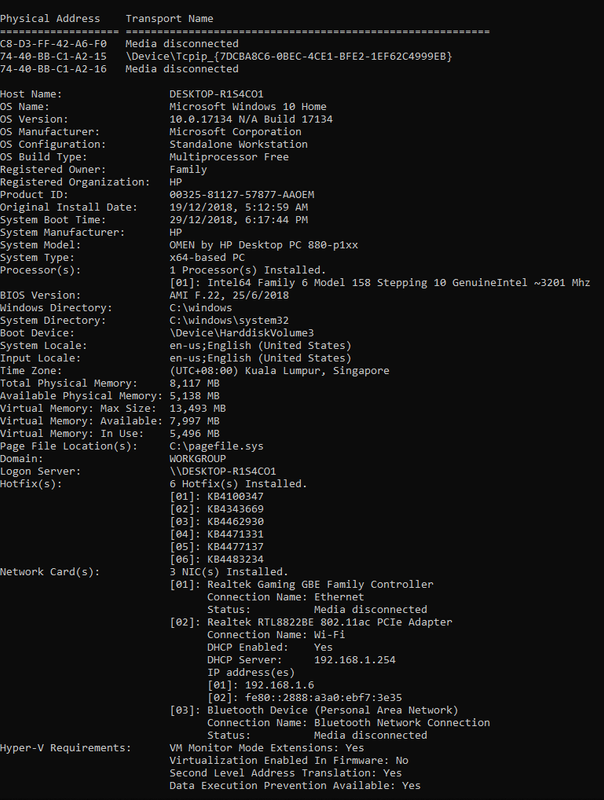Image resolution: width=604 pixels, height=800 pixels.
Task: Click the Product ID 00325-81127-57877-AAOEM
Action: point(242,194)
